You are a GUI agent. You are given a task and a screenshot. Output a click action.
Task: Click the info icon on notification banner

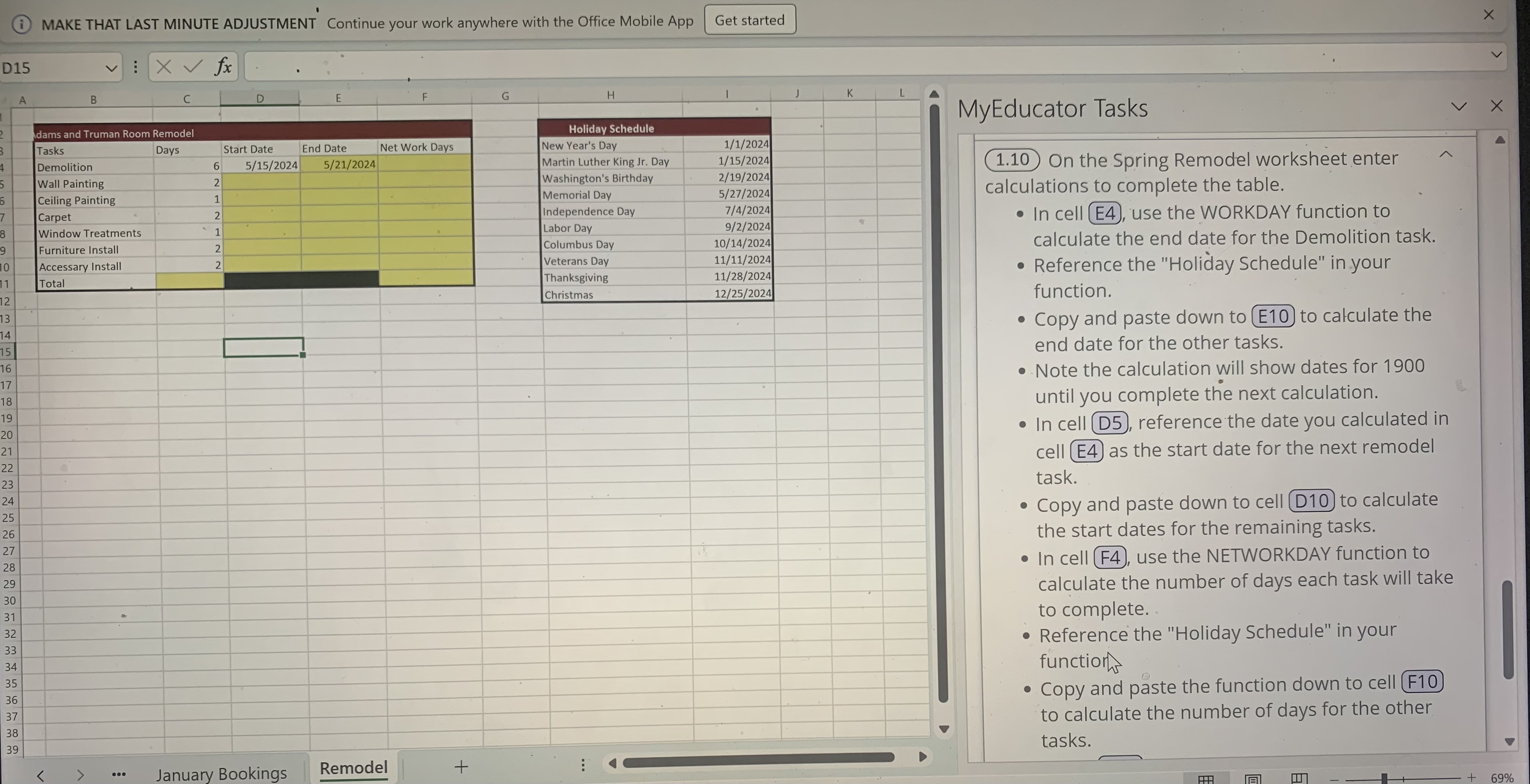[x=21, y=24]
